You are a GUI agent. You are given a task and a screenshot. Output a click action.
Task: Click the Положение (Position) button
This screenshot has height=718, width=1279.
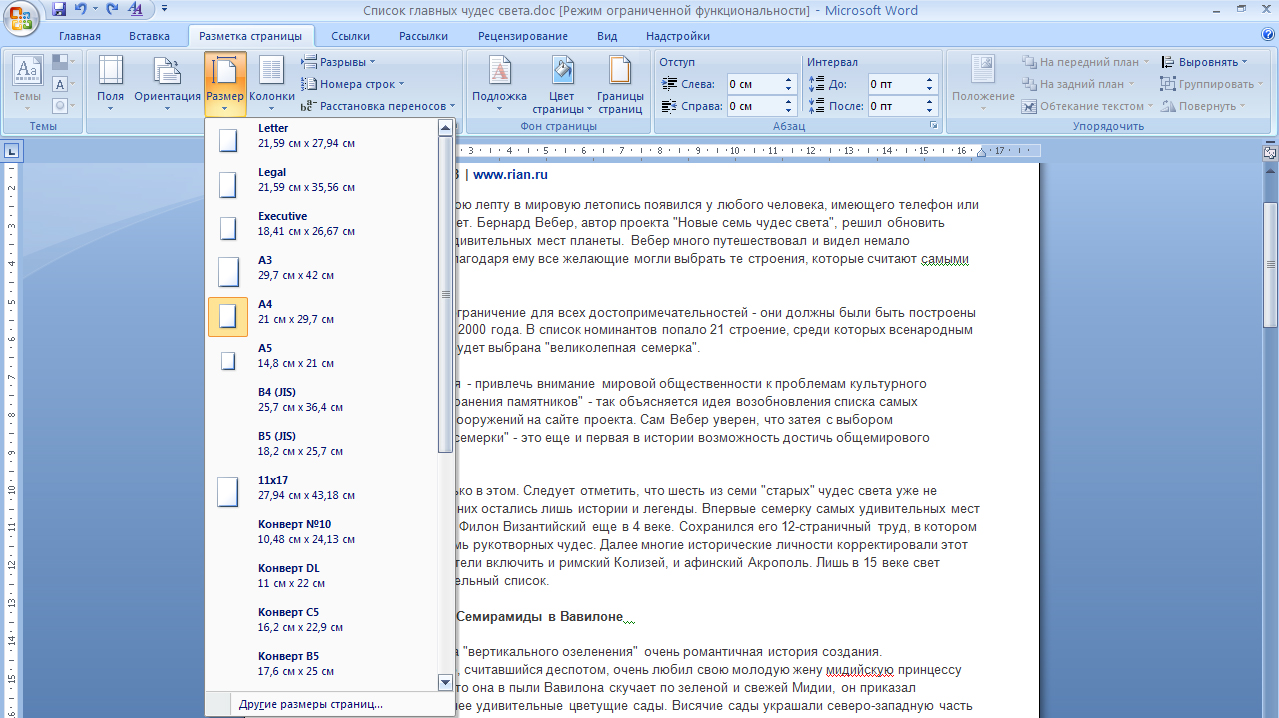click(983, 84)
